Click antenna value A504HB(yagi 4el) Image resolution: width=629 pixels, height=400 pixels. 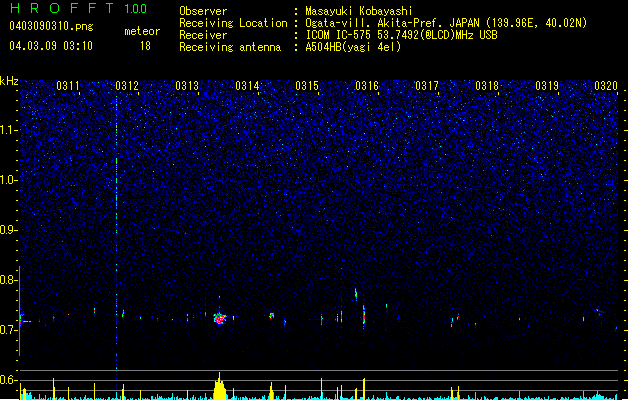[353, 47]
